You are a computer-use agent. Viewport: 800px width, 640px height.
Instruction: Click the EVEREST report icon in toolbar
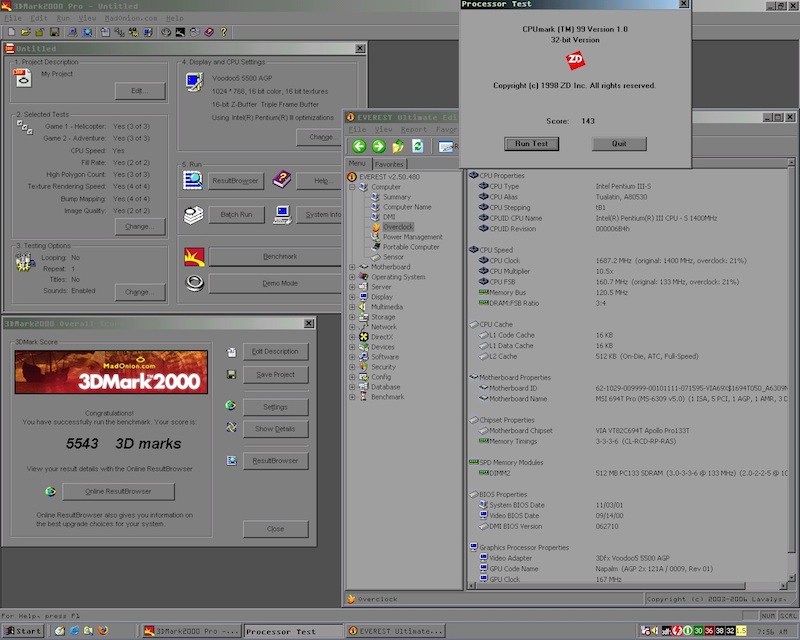point(445,146)
